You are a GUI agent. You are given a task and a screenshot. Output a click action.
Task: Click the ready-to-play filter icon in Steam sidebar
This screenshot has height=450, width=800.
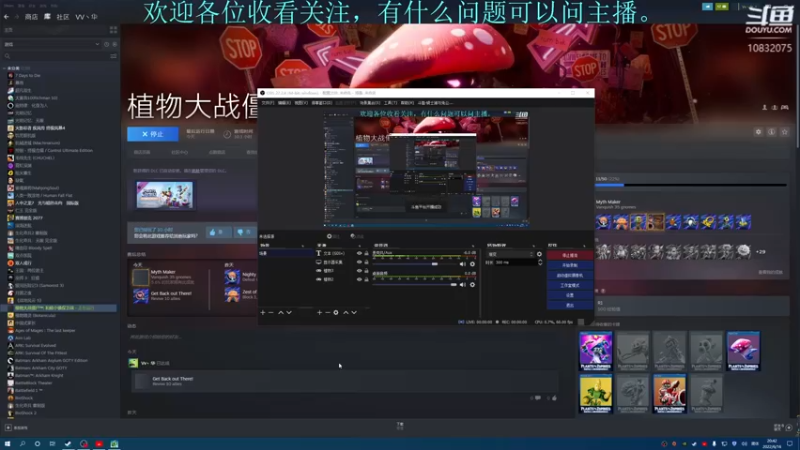[114, 44]
